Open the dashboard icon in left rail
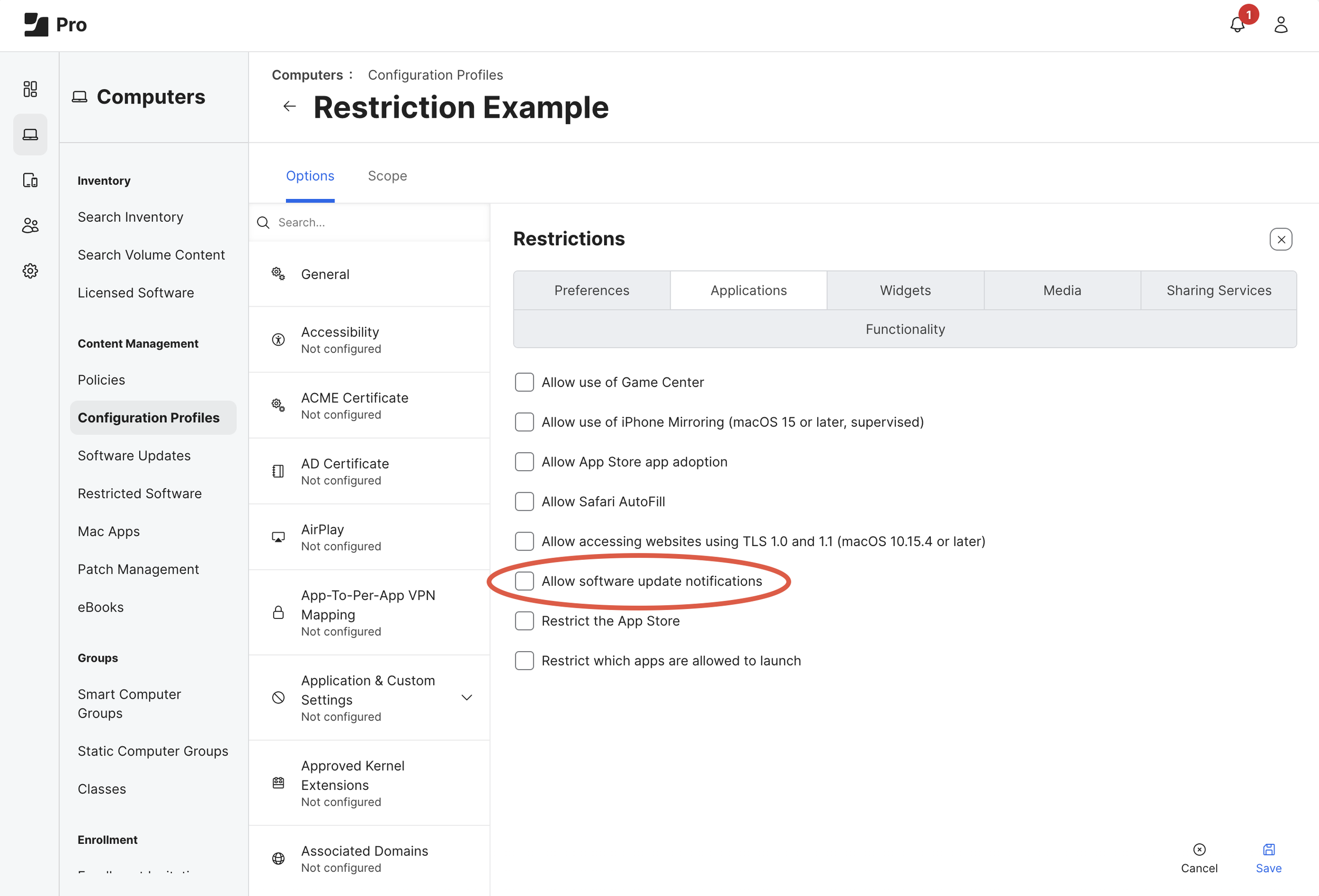 pos(30,89)
